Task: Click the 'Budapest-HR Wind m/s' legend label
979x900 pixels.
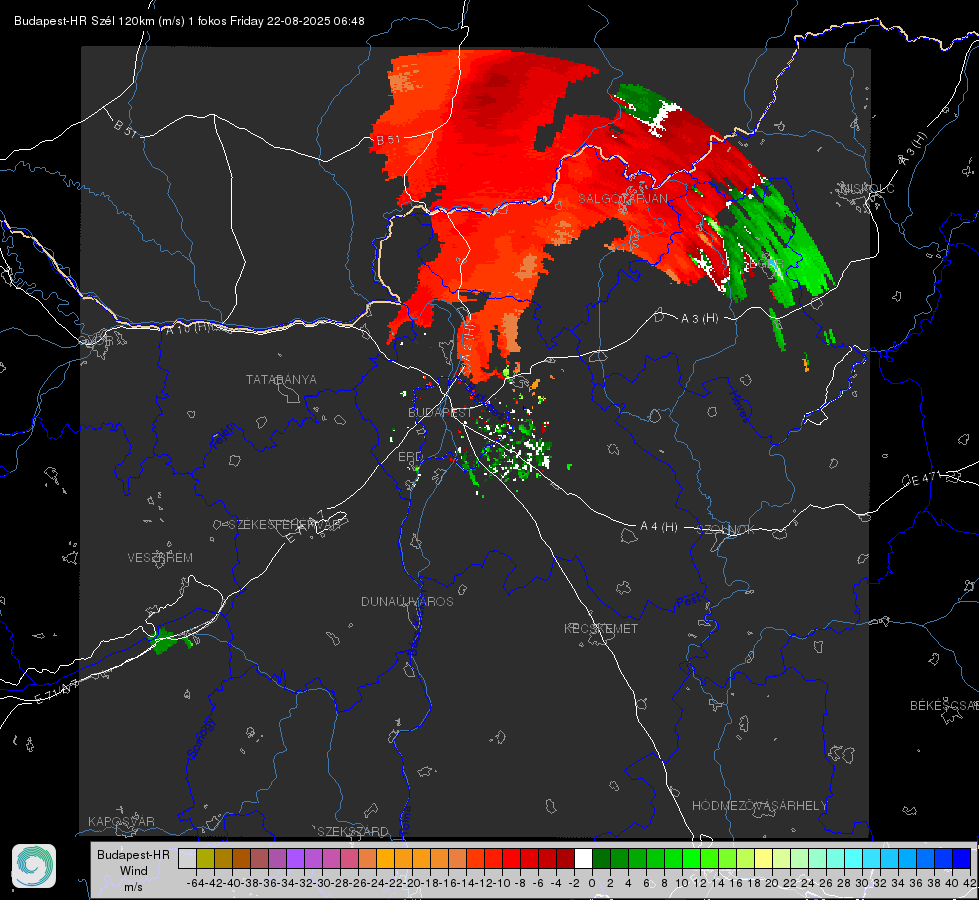Action: [133, 870]
